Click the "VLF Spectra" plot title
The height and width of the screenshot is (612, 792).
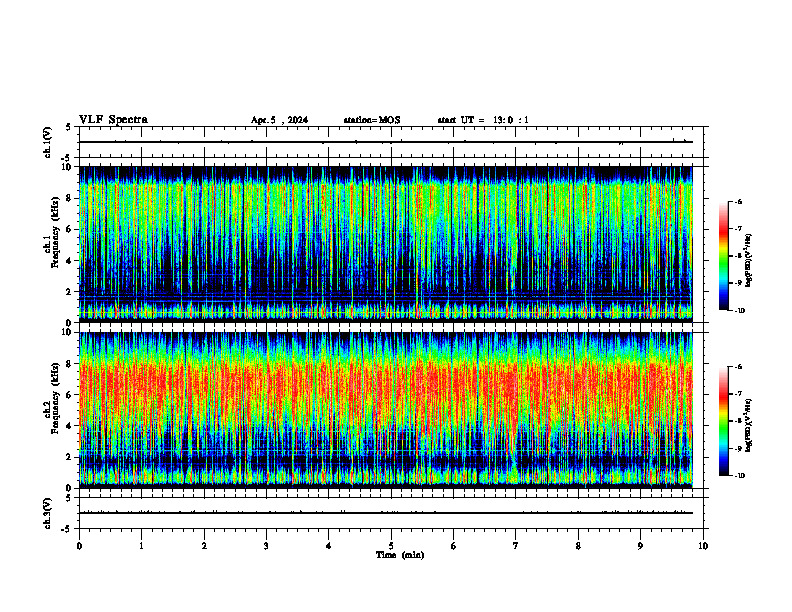point(113,120)
